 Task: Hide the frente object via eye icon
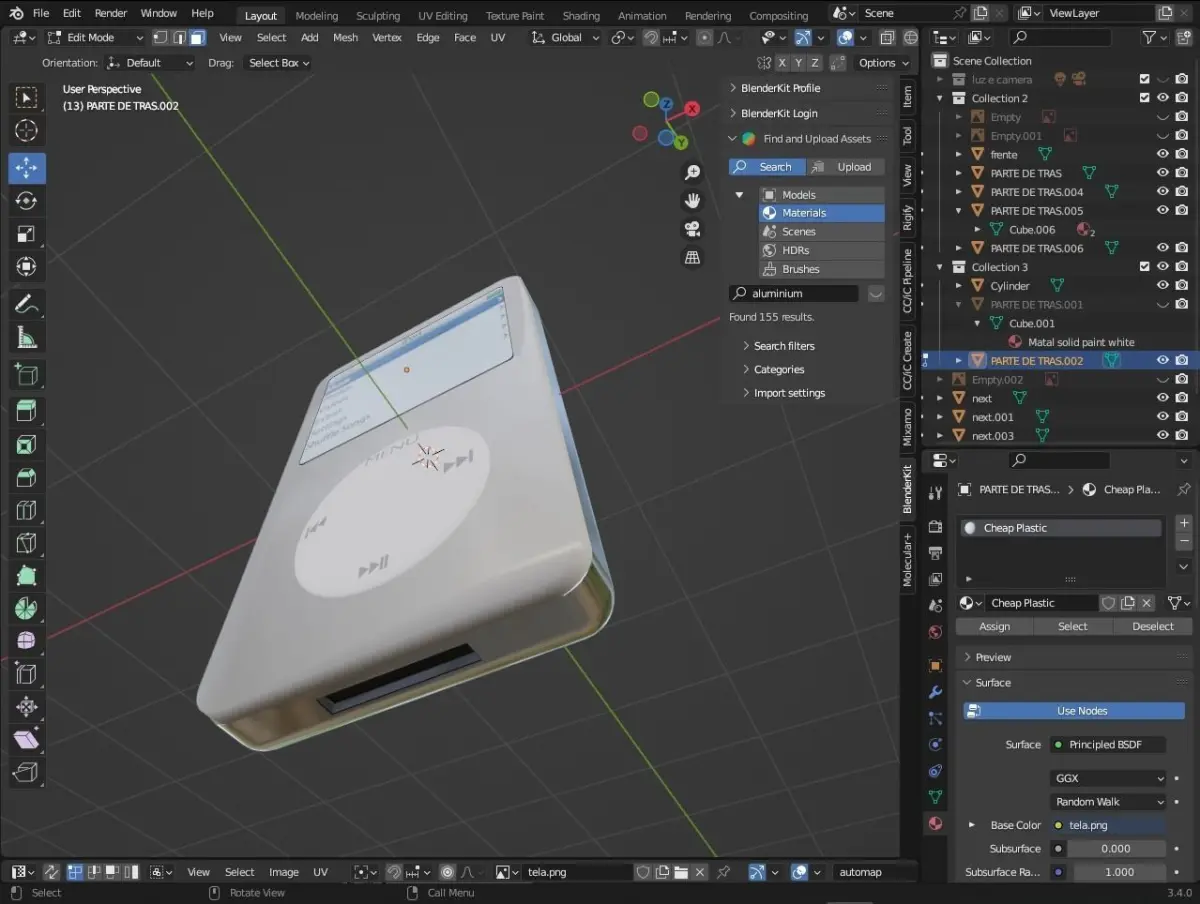pyautogui.click(x=1163, y=154)
